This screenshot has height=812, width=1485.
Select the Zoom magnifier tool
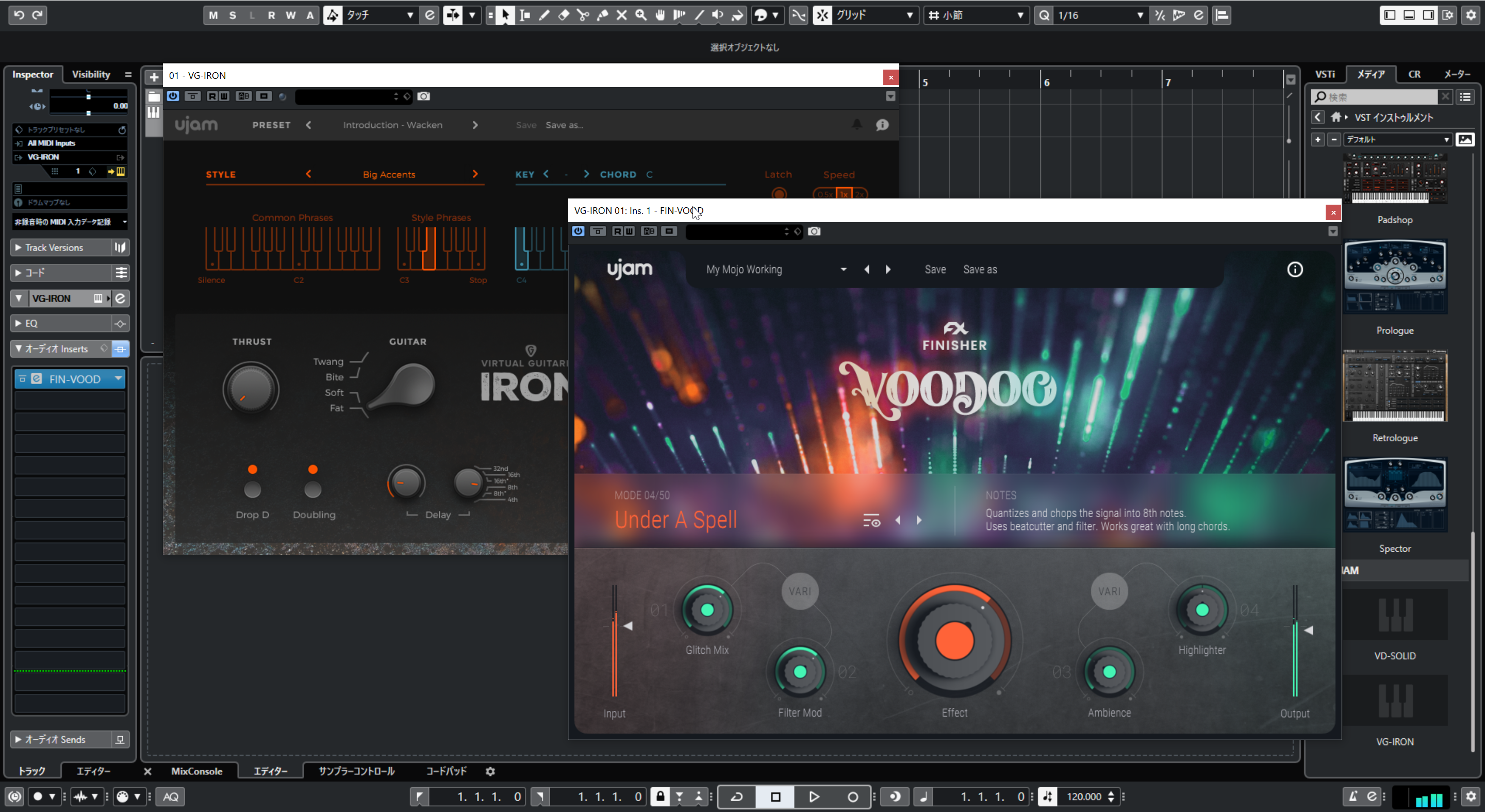pos(640,15)
